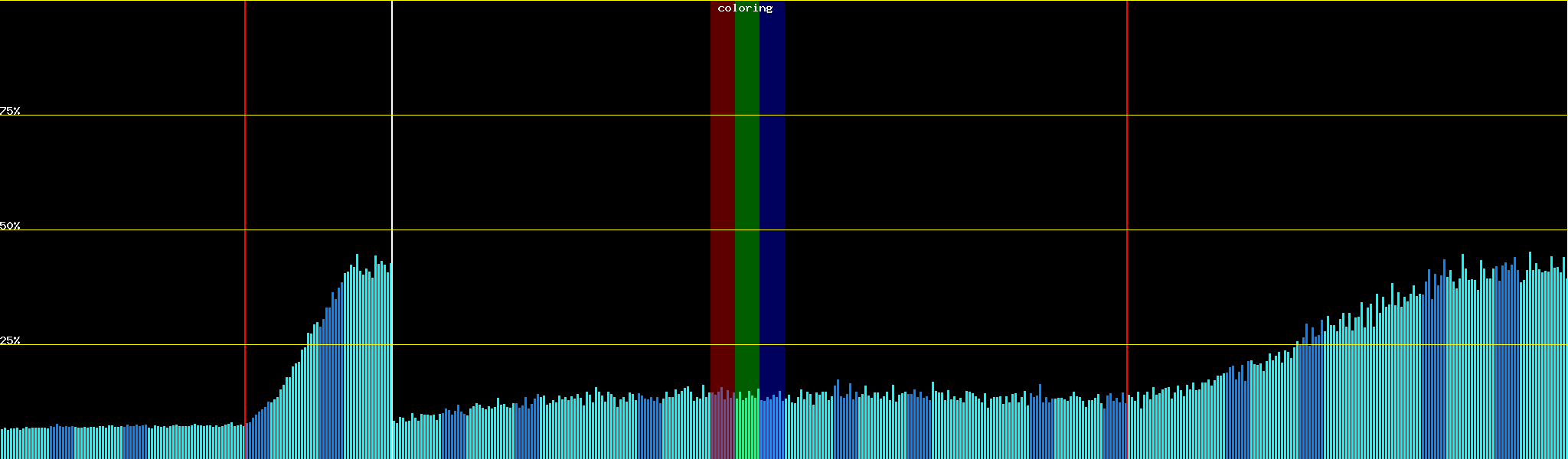Click the yellow 25% horizontal gridline
This screenshot has height=459, width=1568.
click(x=919, y=345)
